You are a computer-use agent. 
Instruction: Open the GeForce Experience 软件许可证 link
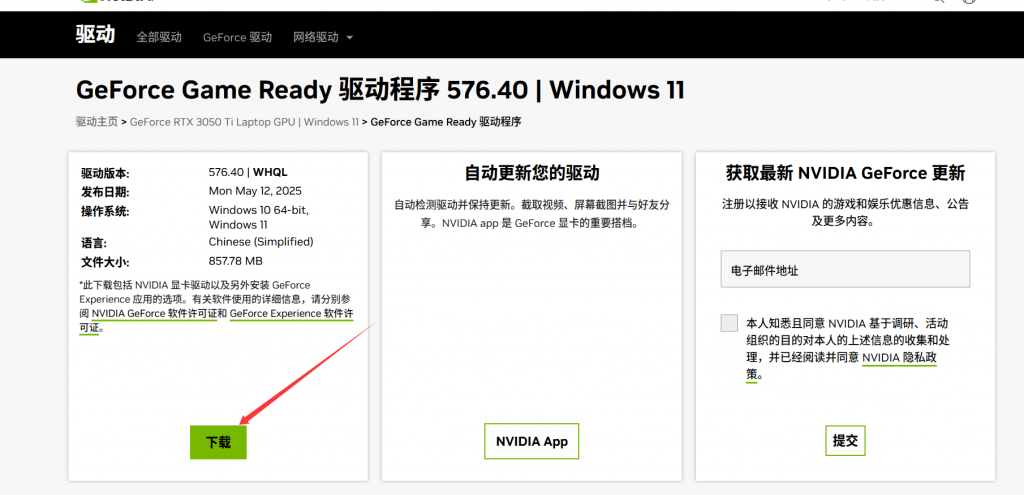291,313
